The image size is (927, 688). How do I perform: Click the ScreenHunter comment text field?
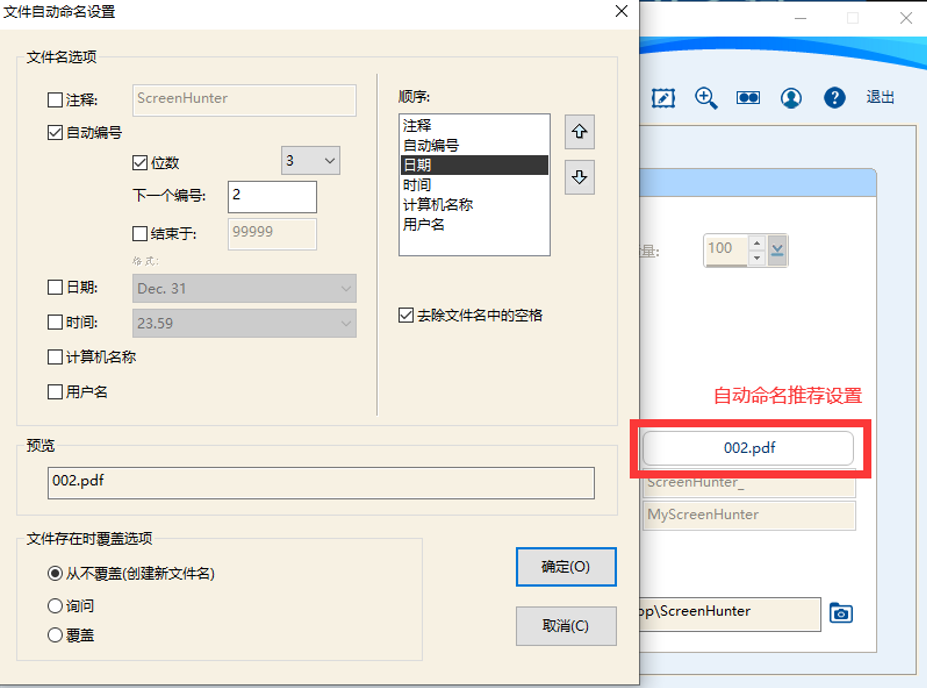[244, 100]
